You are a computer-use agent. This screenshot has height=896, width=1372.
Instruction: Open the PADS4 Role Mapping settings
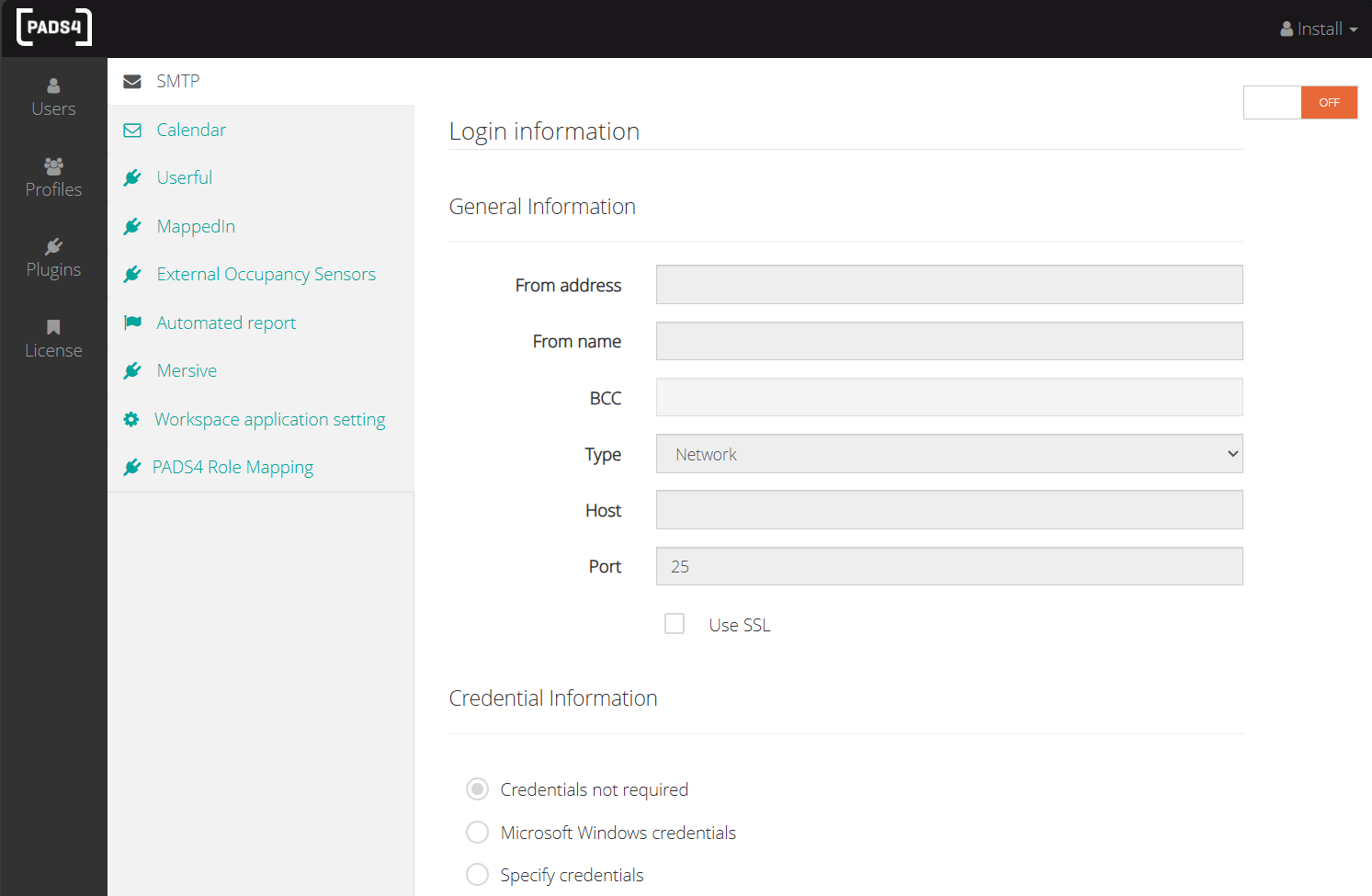click(x=232, y=467)
